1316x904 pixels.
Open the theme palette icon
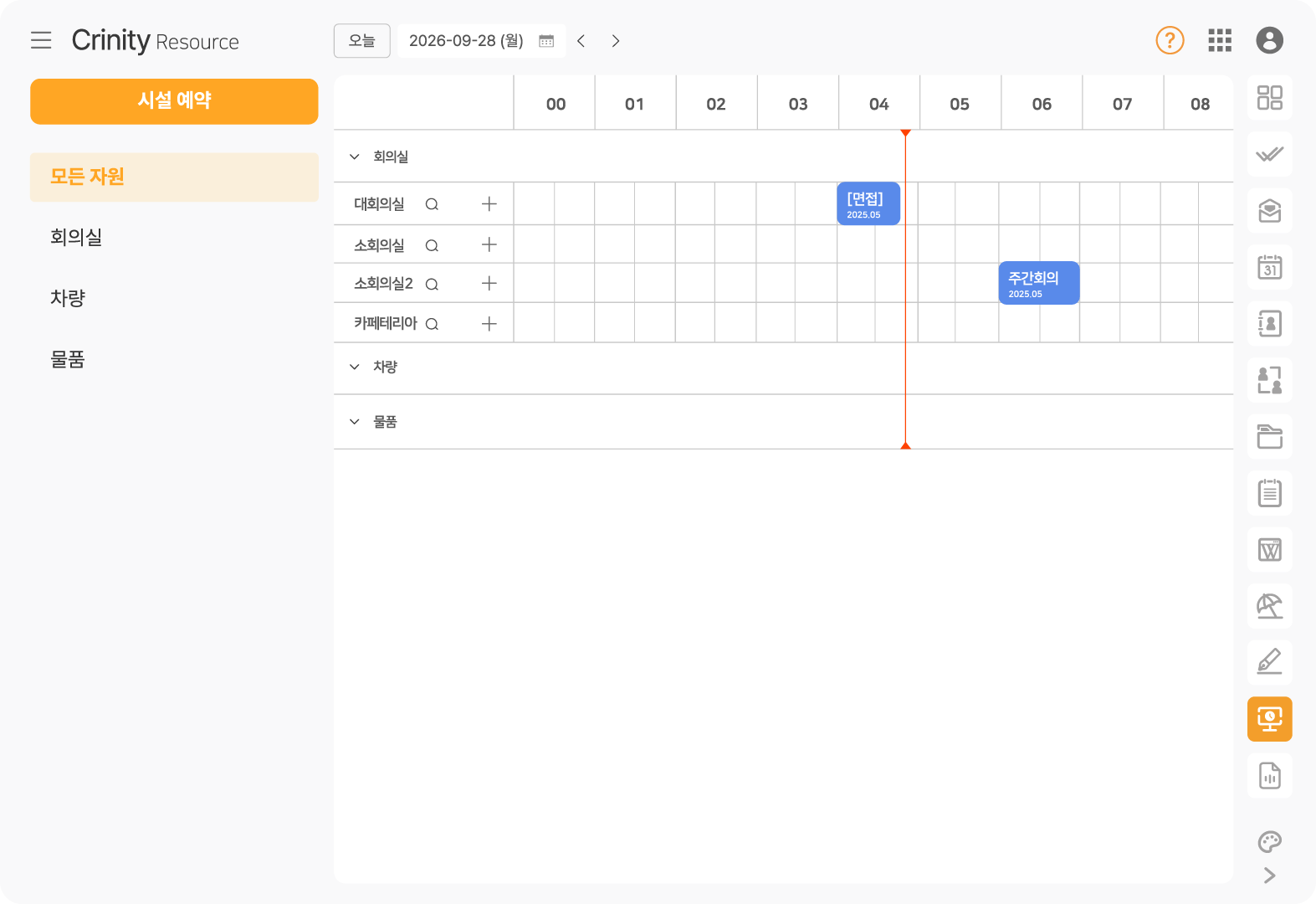[1269, 842]
